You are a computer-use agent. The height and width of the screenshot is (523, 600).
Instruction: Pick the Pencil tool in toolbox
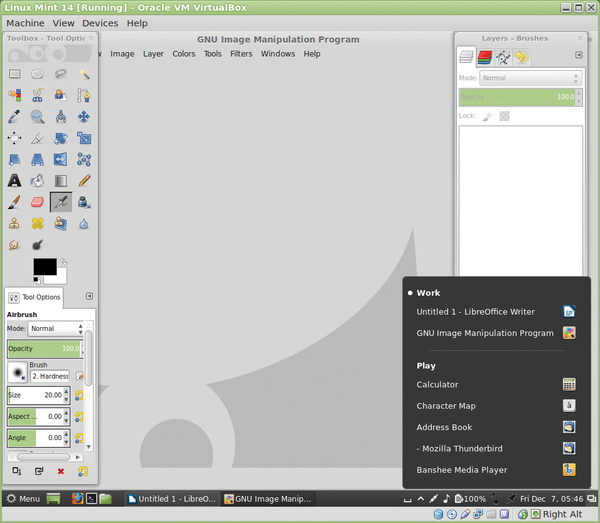tap(84, 180)
